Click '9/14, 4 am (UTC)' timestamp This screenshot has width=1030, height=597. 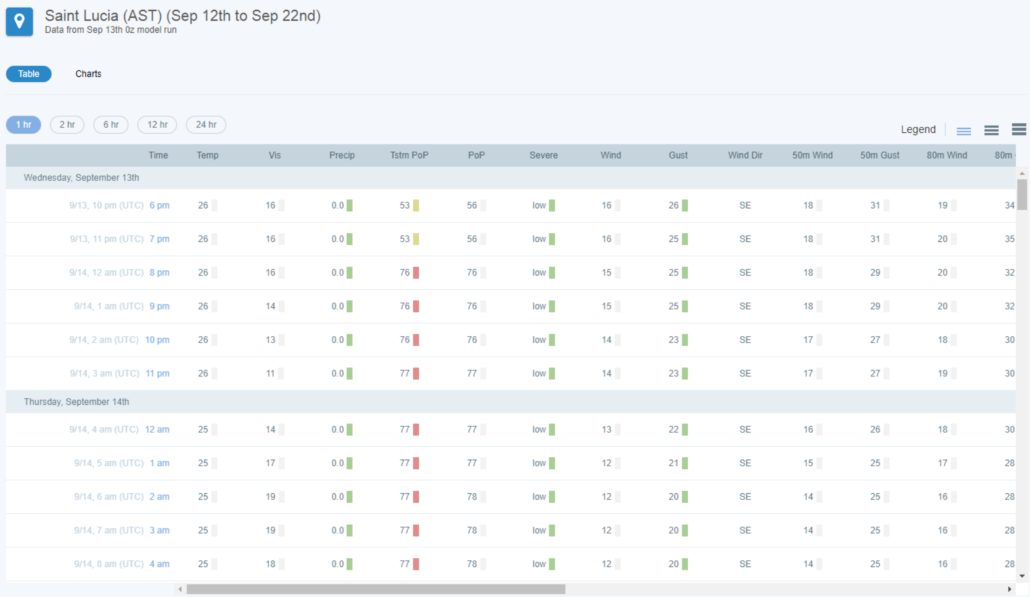coord(104,430)
